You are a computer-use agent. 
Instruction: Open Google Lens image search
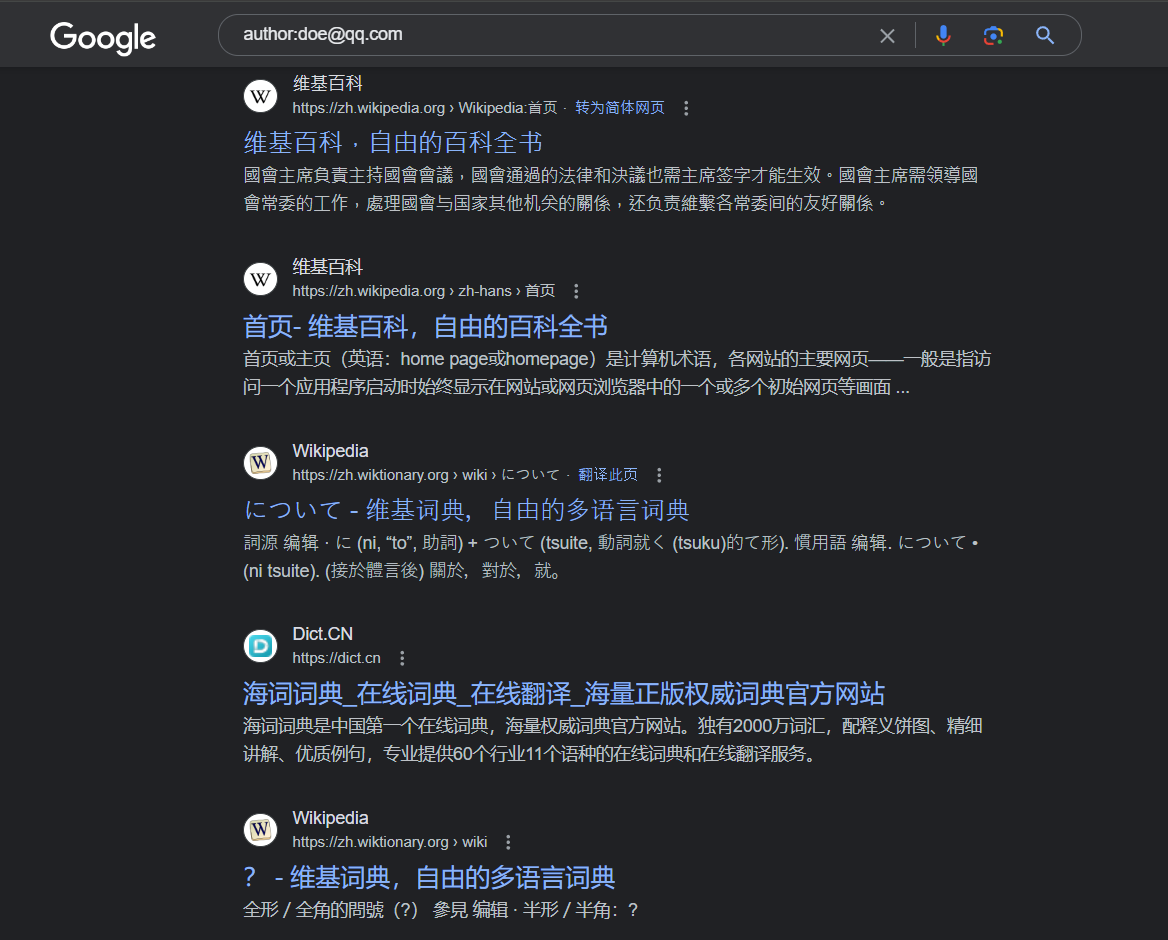click(x=993, y=36)
